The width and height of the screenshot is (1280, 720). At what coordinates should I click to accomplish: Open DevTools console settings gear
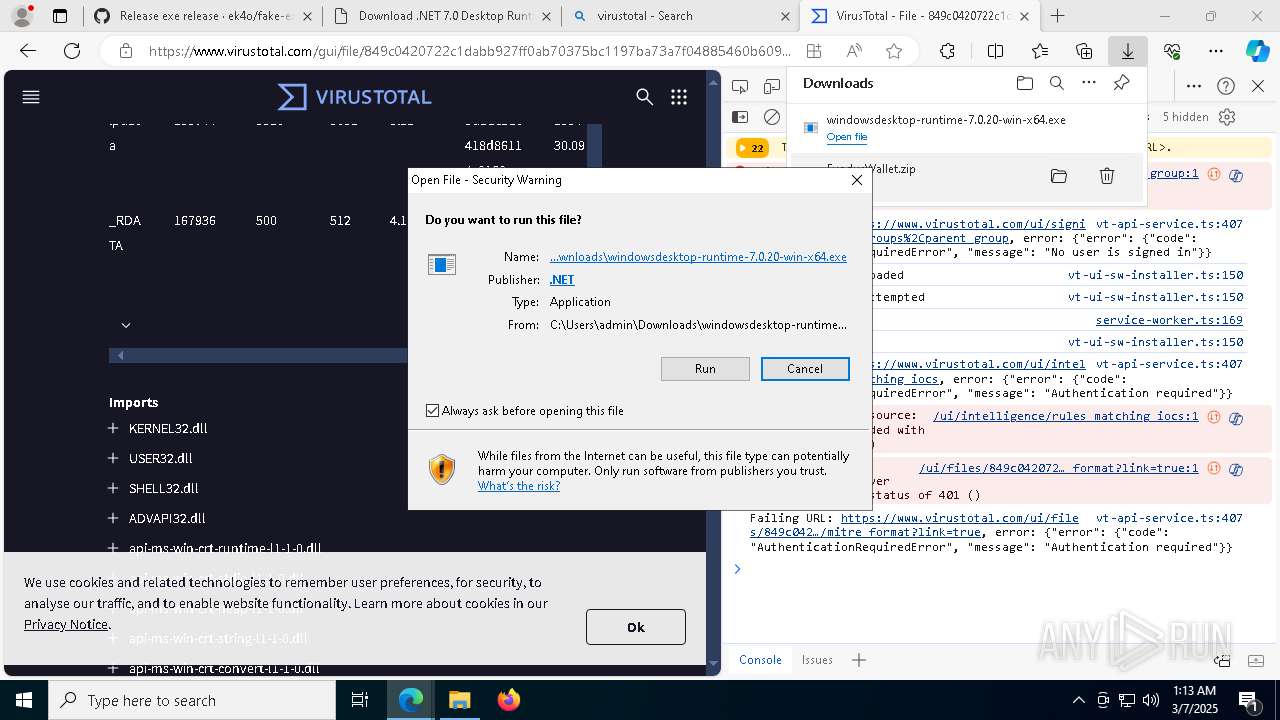click(x=1227, y=117)
